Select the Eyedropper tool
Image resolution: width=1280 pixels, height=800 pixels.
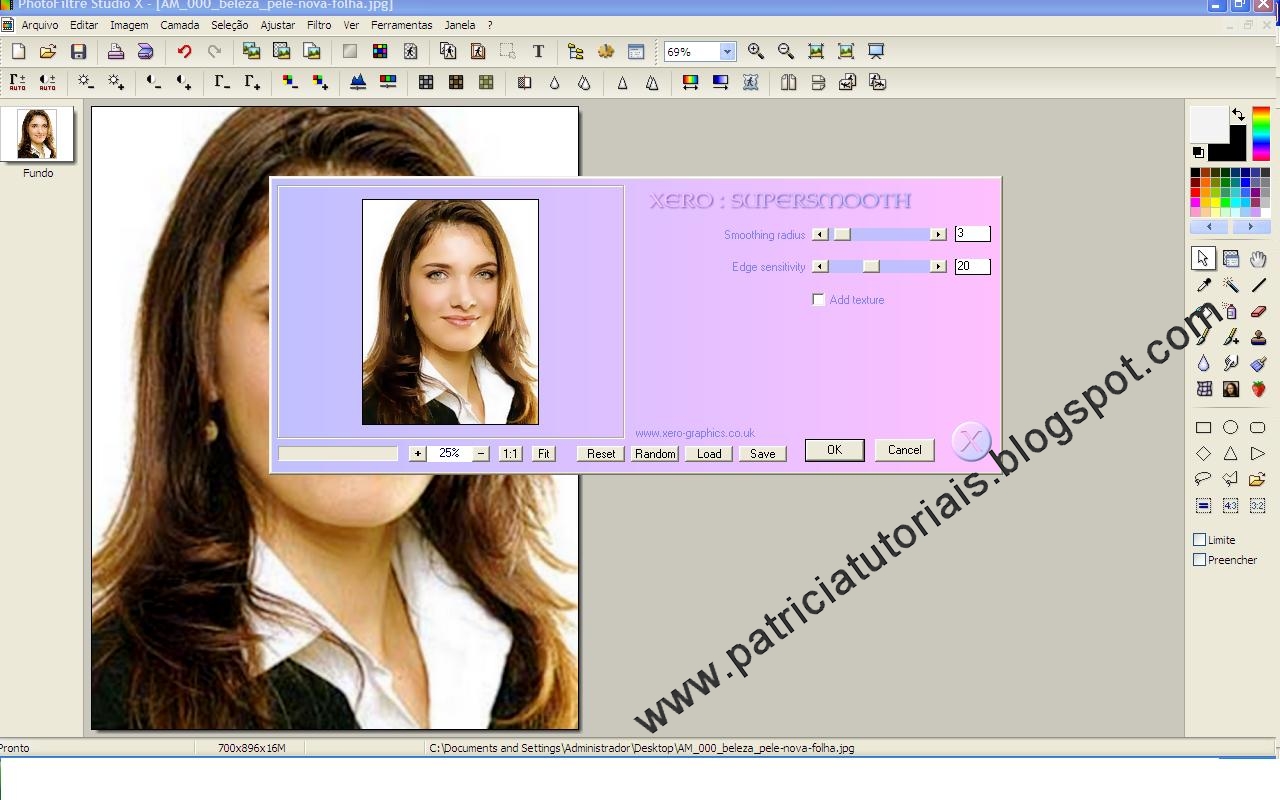(x=1203, y=286)
